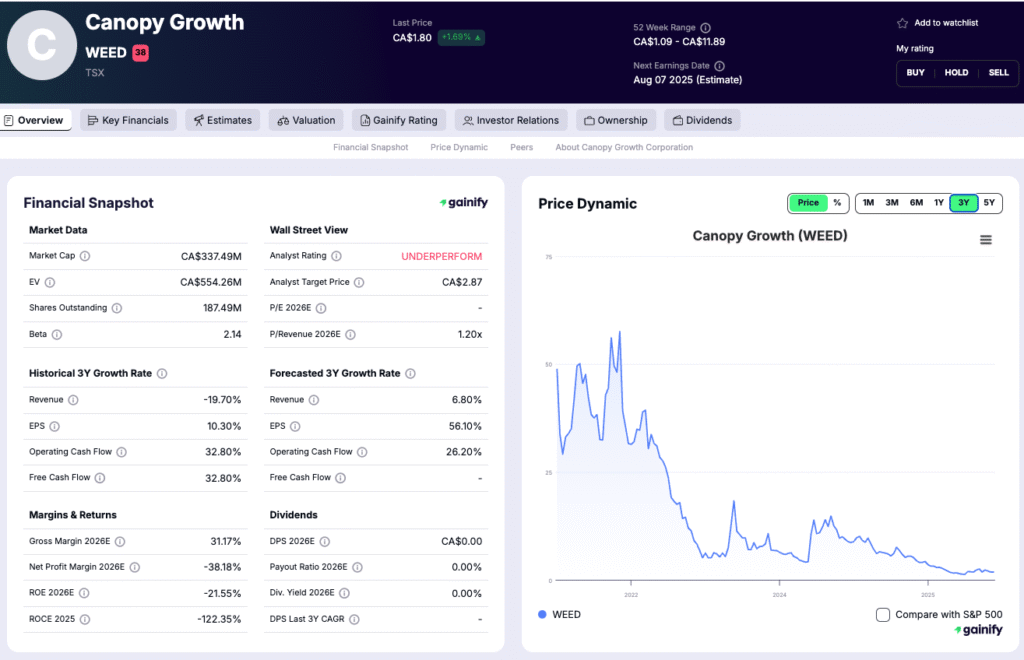Select the 5Y chart range
1024x660 pixels.
tap(989, 203)
